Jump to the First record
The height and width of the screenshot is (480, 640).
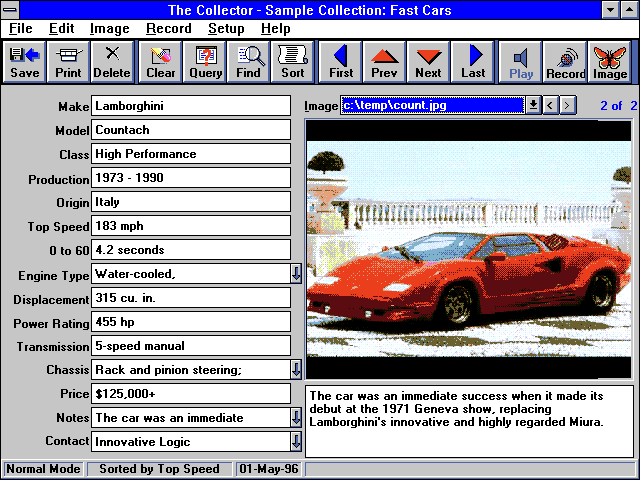[342, 61]
